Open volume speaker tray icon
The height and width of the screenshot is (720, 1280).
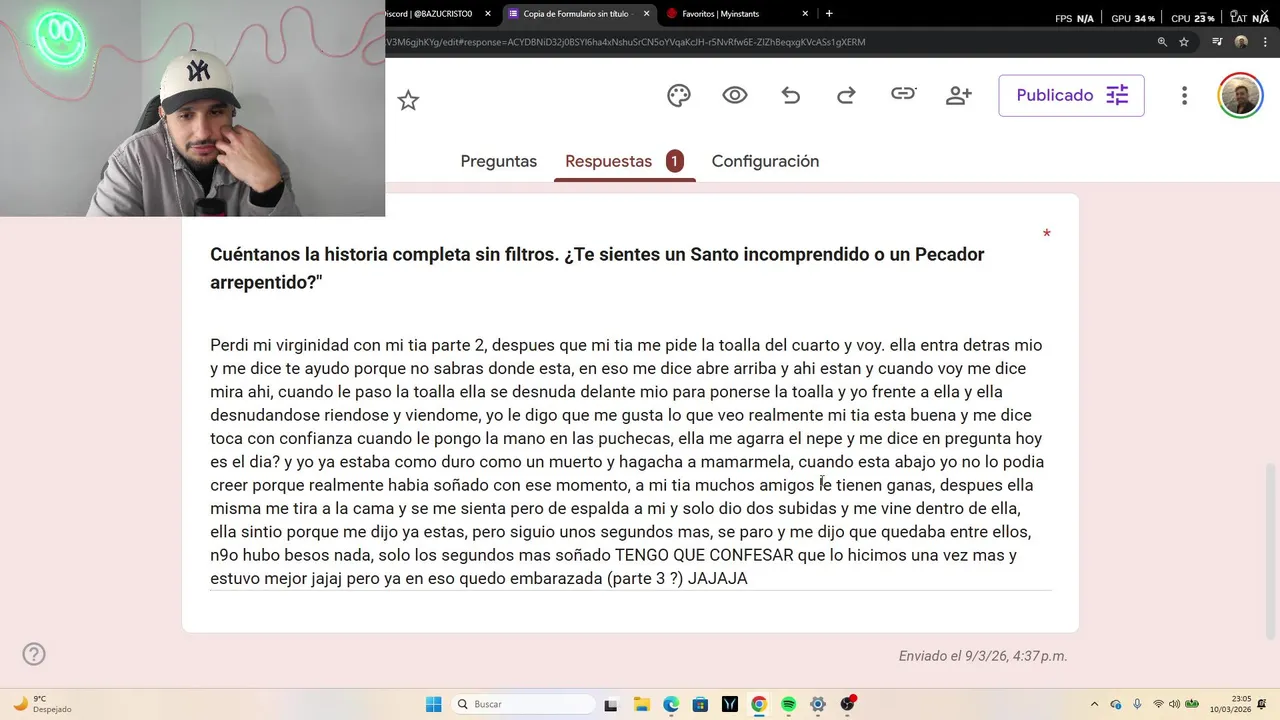(x=1174, y=704)
